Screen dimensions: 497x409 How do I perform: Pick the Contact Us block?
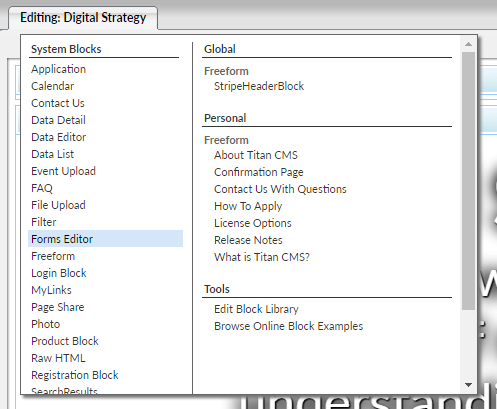(x=58, y=103)
